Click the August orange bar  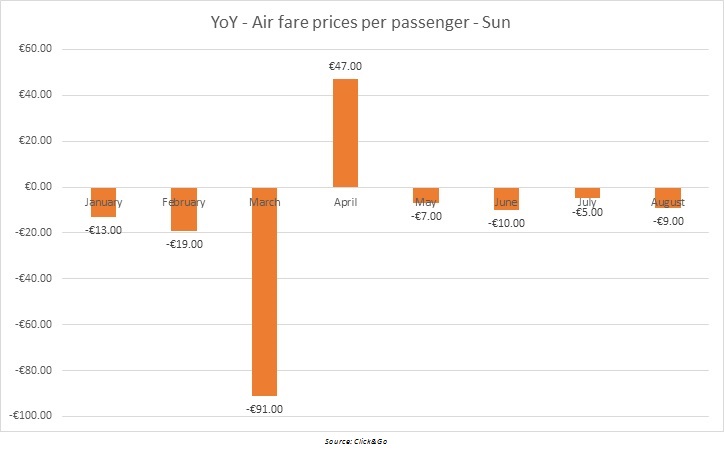tap(667, 197)
